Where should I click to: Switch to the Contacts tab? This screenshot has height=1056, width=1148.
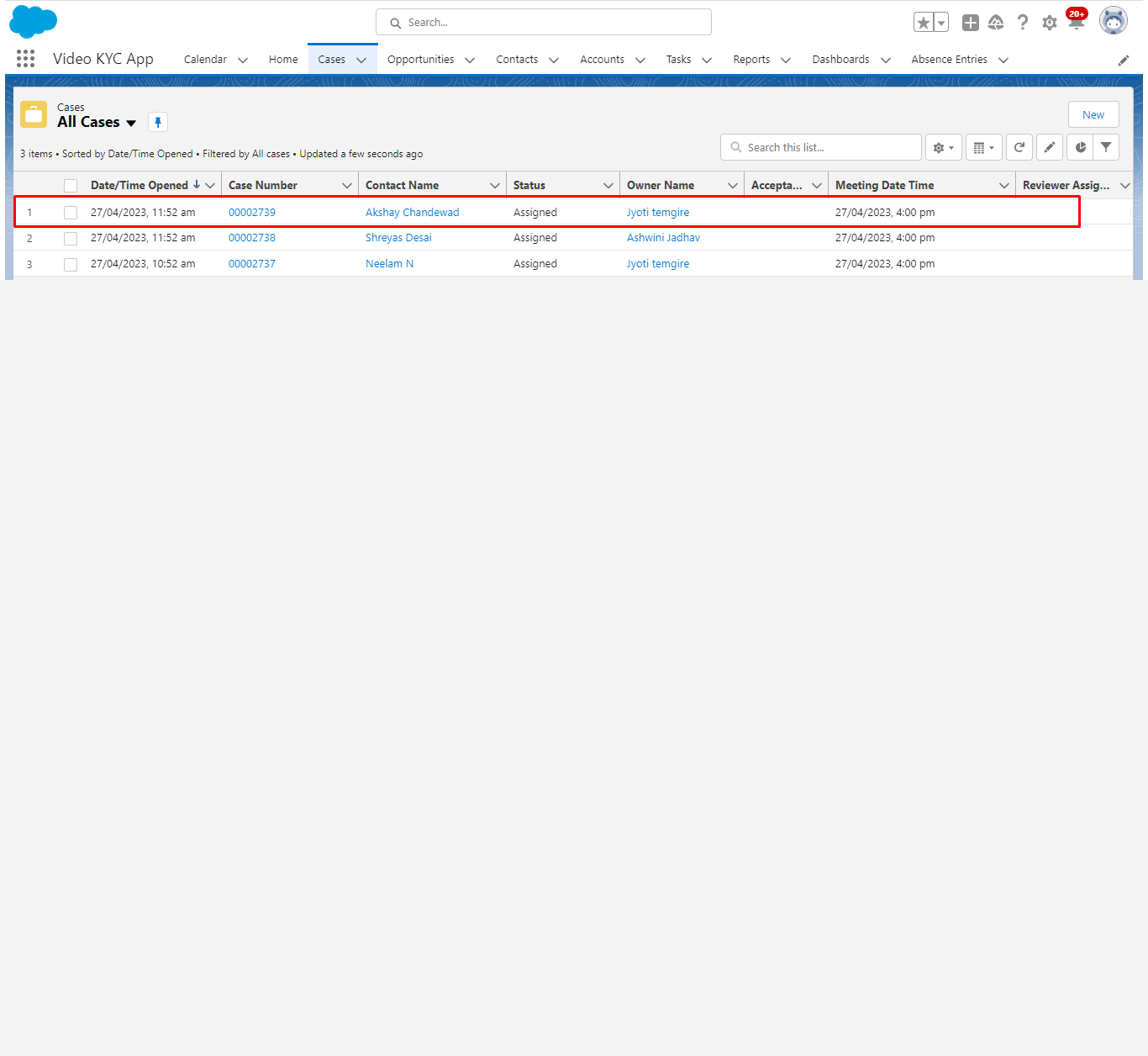pyautogui.click(x=517, y=60)
